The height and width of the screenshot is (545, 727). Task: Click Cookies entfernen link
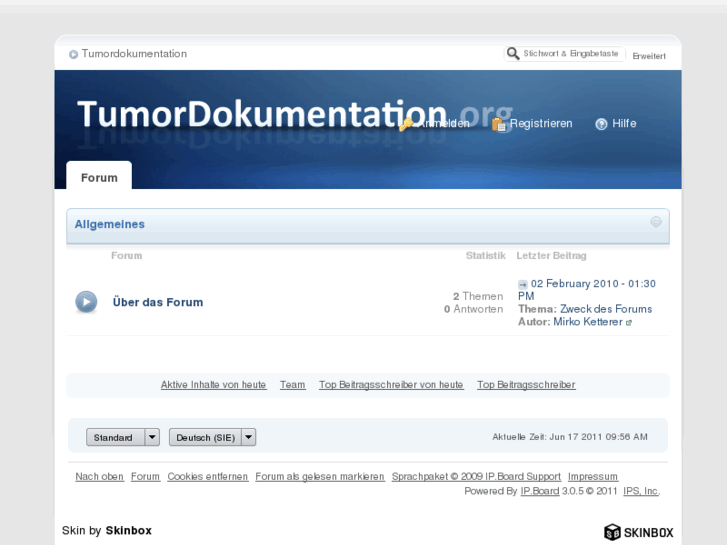pyautogui.click(x=208, y=477)
